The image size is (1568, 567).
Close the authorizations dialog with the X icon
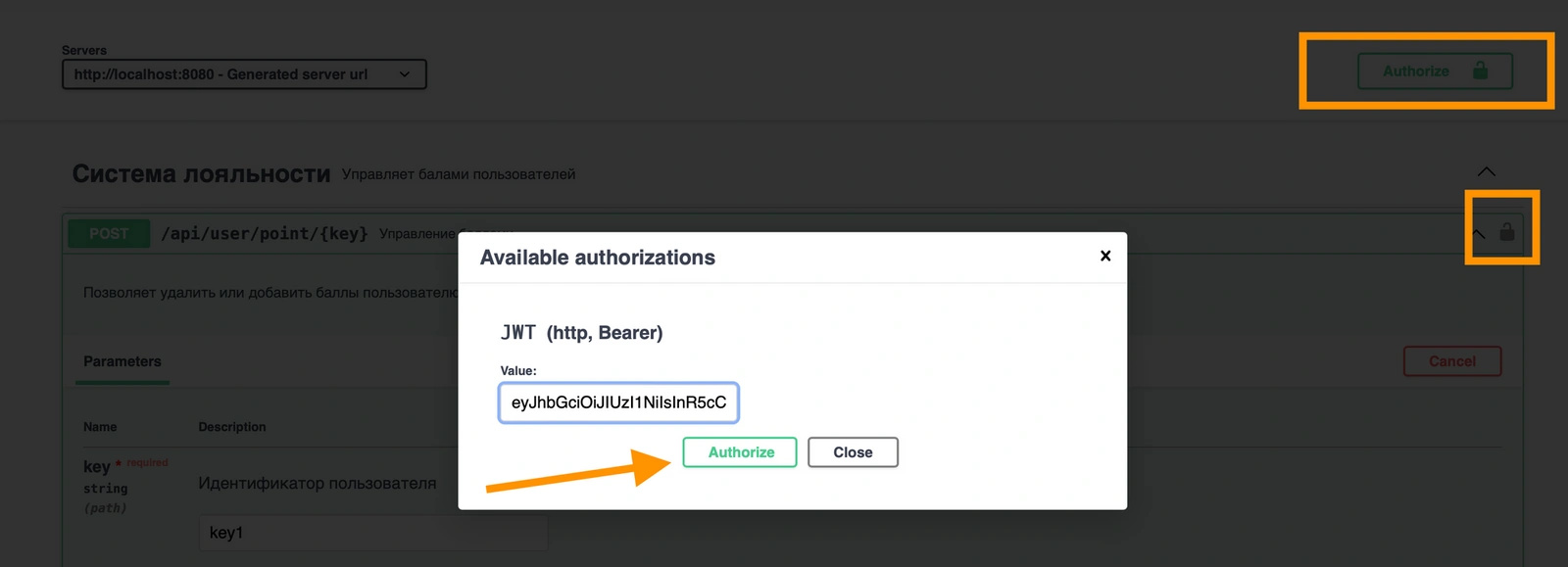point(1105,256)
